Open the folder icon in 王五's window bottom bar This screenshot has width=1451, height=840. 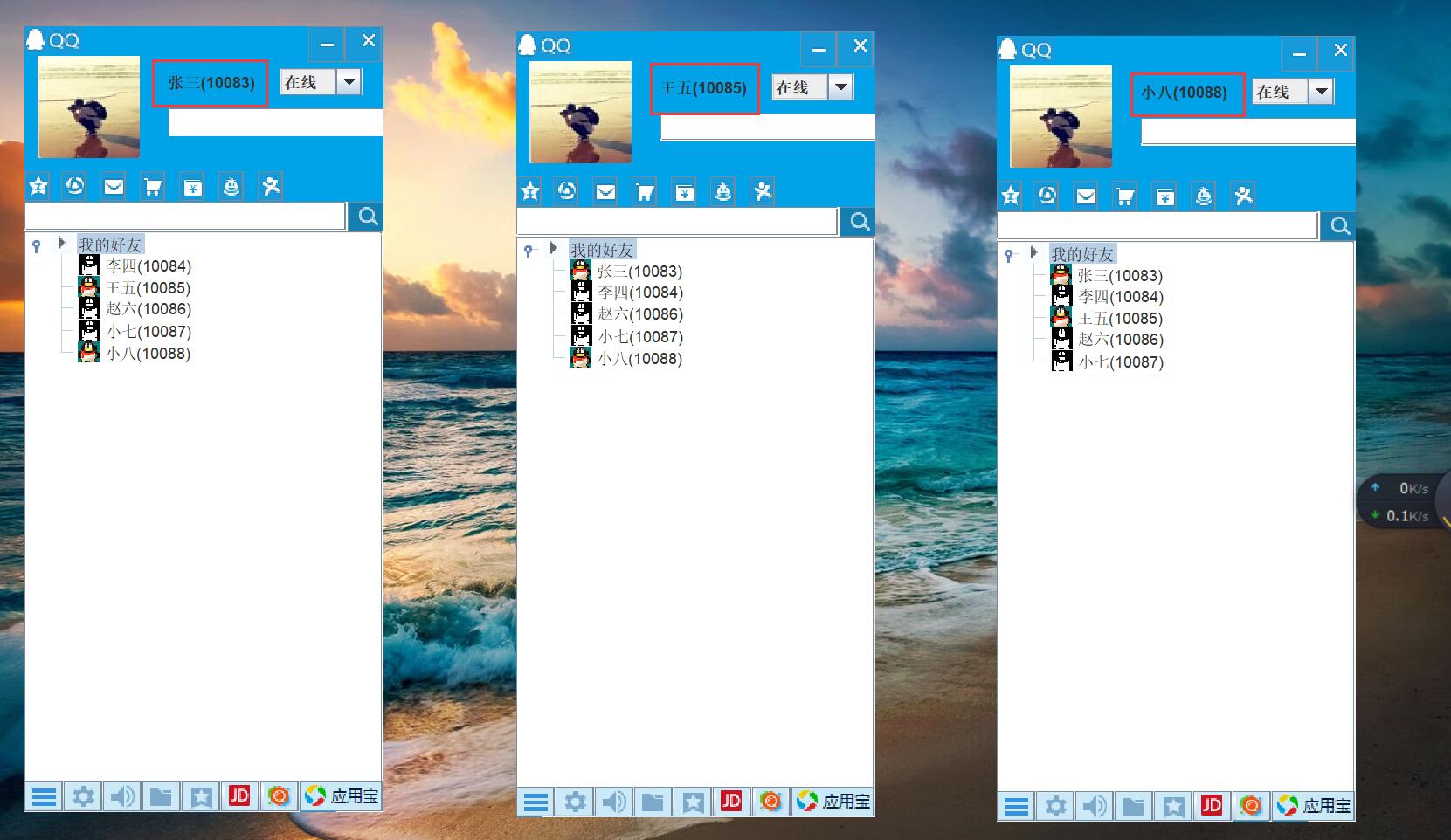click(653, 802)
